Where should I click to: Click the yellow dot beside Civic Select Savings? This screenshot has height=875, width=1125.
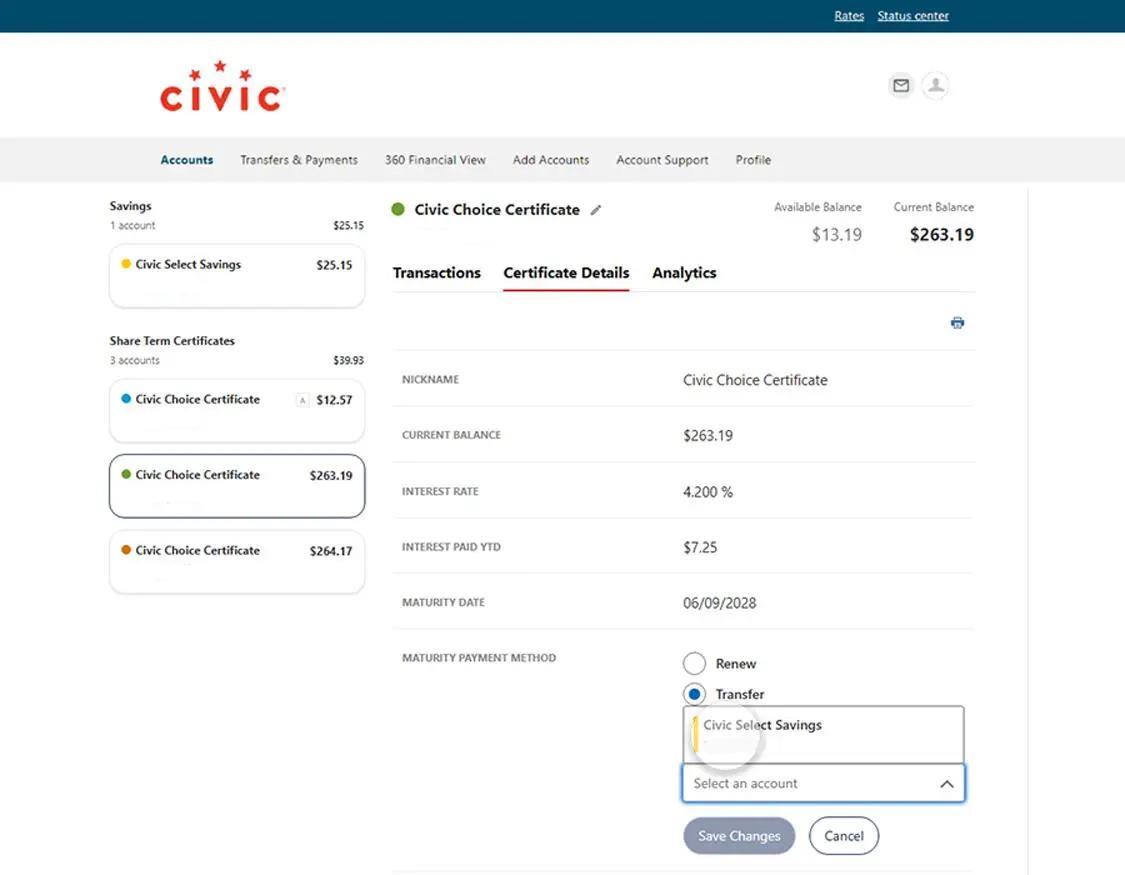coord(126,264)
